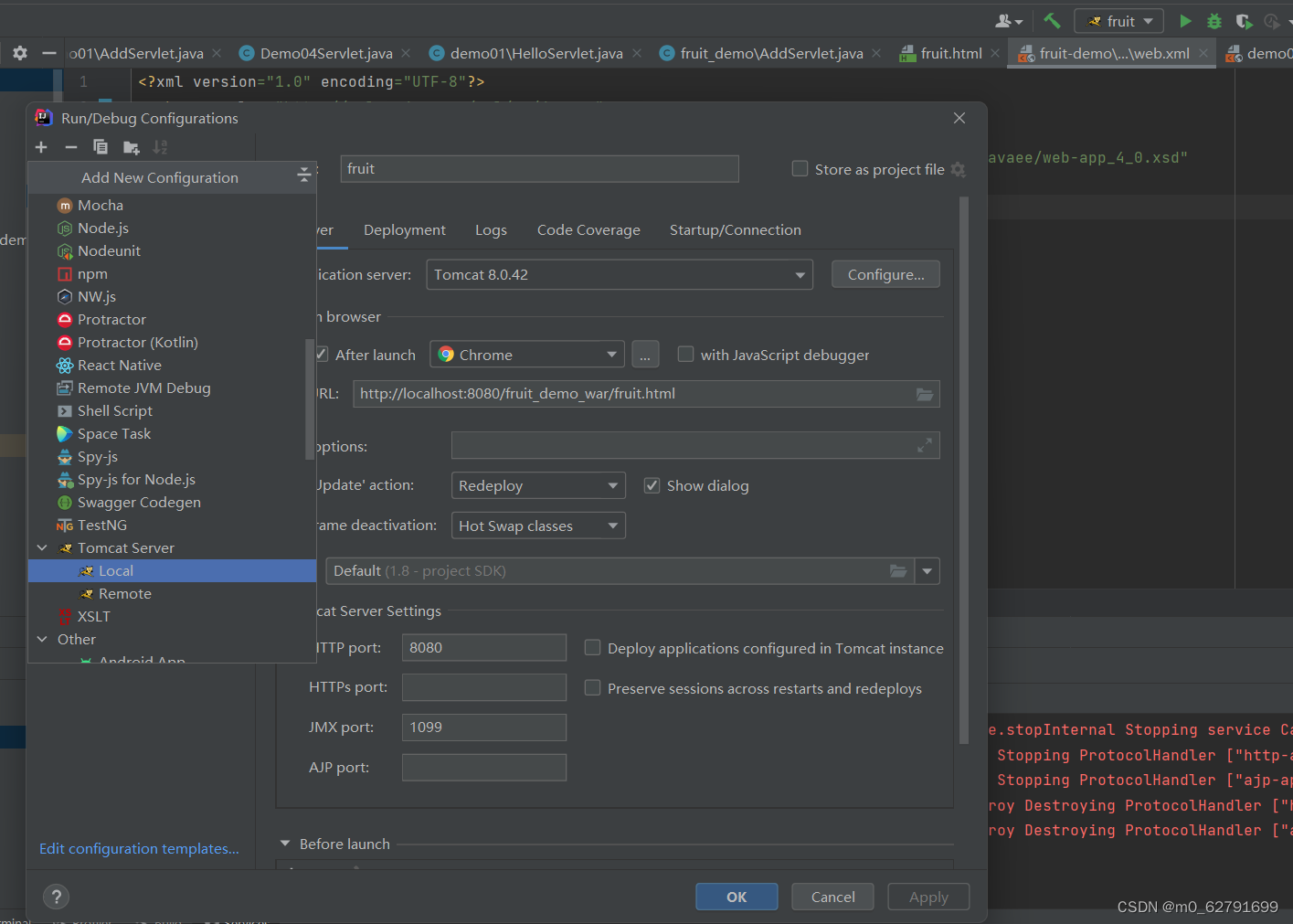The image size is (1293, 924).
Task: Click the HTTP port field showing 8080
Action: 484,647
